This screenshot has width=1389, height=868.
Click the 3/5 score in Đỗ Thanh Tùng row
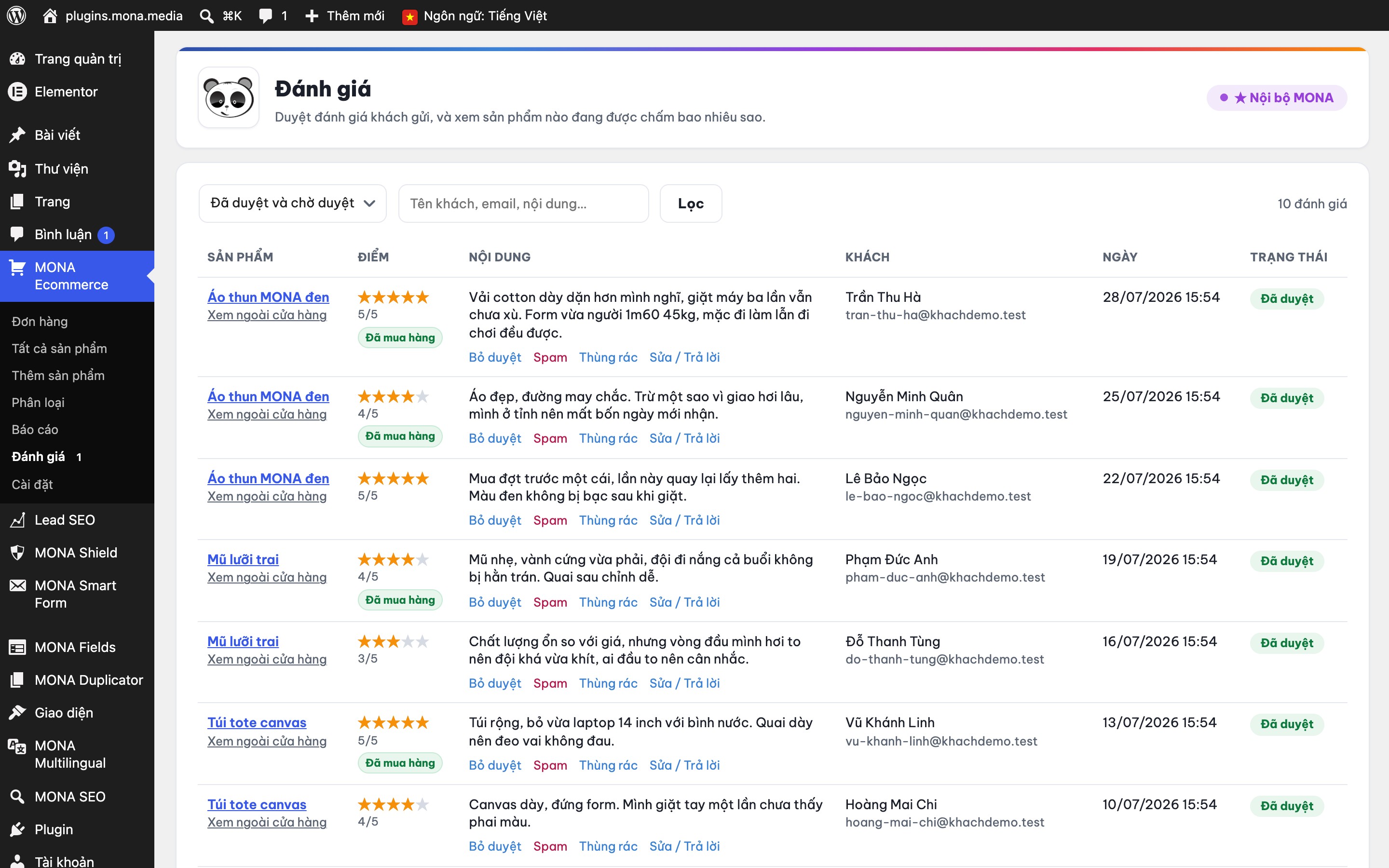pyautogui.click(x=368, y=658)
